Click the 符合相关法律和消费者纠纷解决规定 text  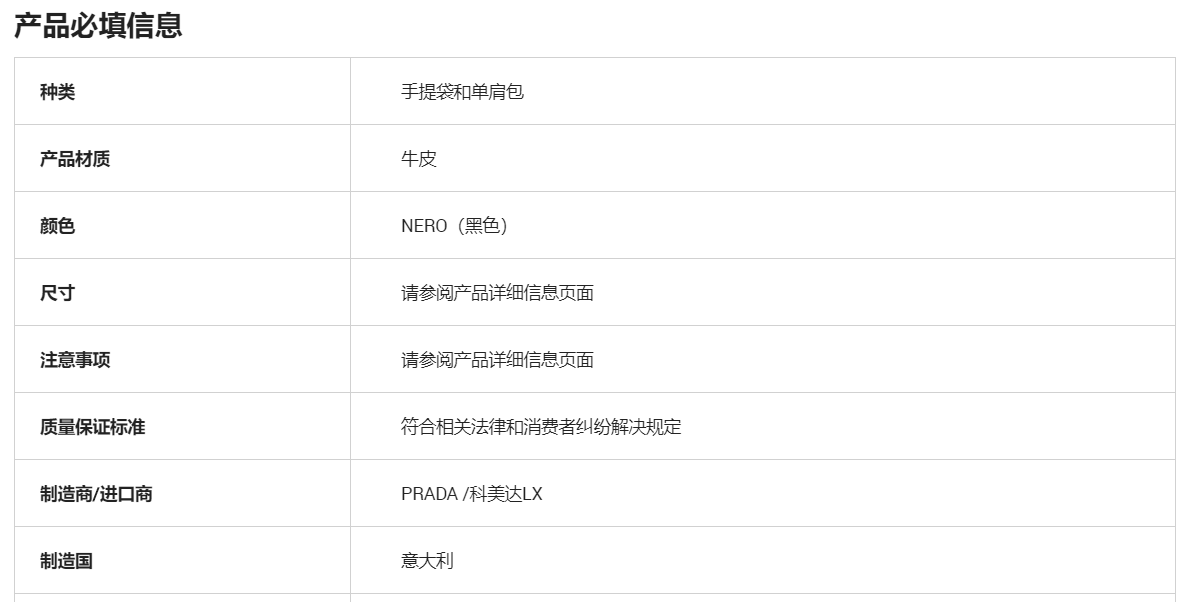click(541, 427)
